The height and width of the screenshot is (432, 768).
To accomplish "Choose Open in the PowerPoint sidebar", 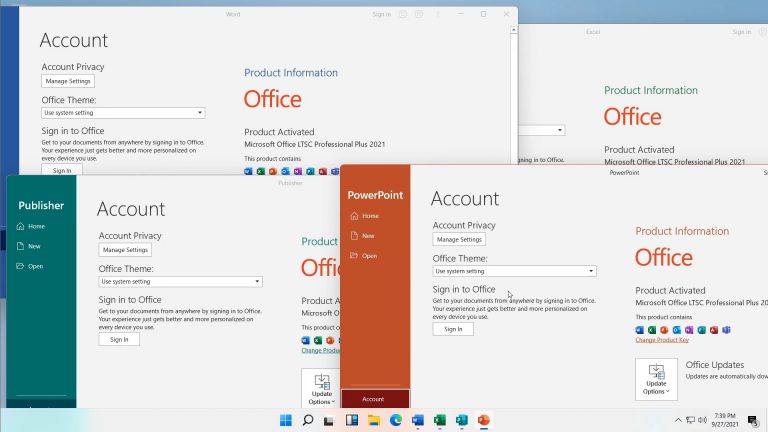I will tap(364, 256).
